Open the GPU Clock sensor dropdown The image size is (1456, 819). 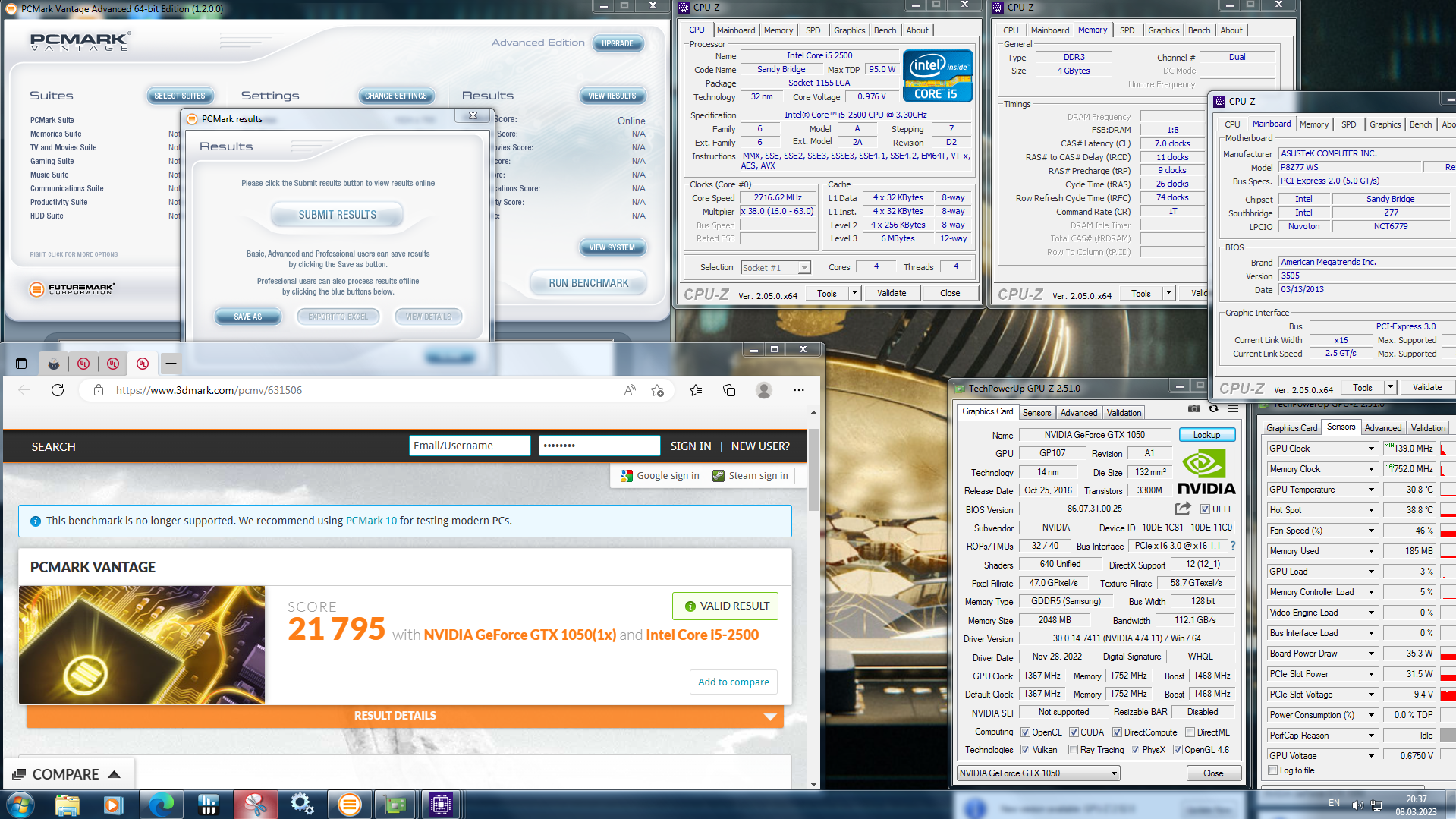tap(1371, 449)
